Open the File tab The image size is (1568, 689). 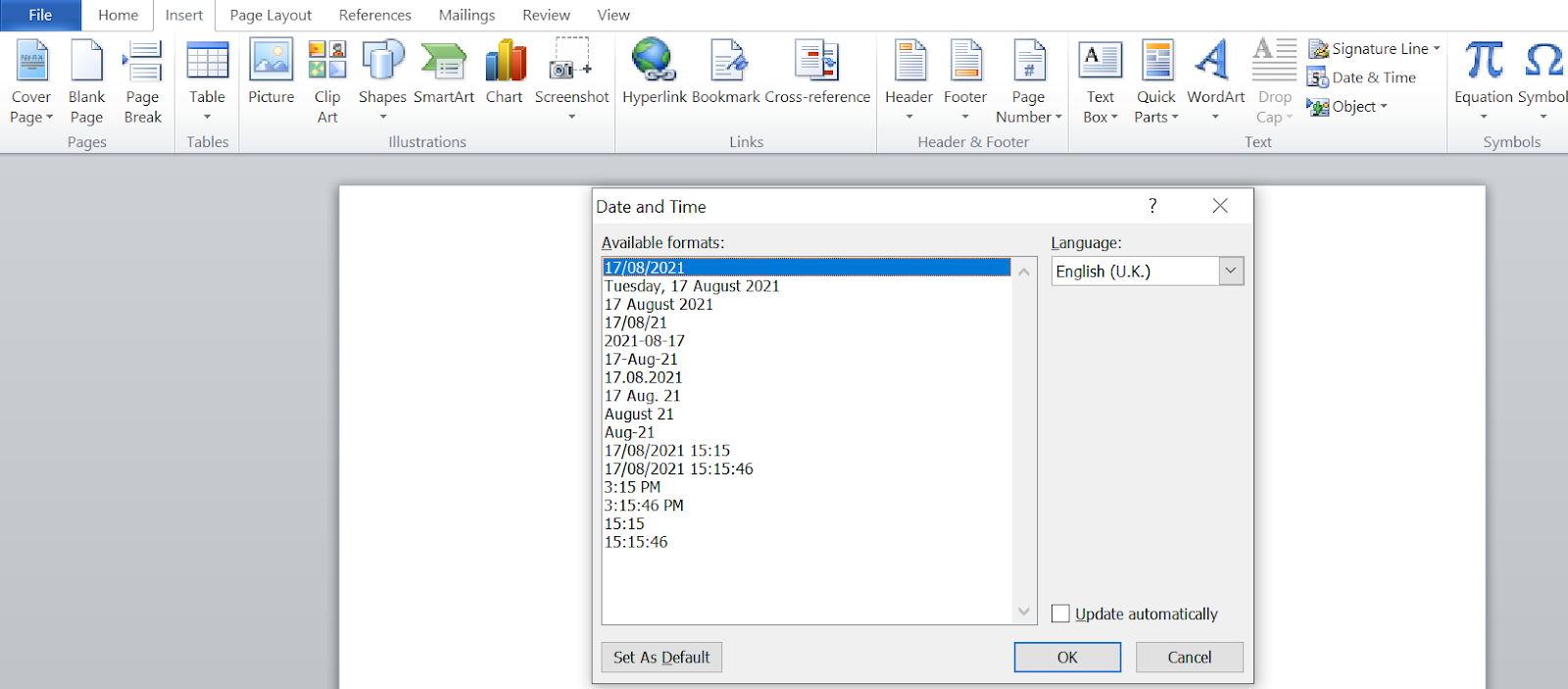pyautogui.click(x=40, y=15)
